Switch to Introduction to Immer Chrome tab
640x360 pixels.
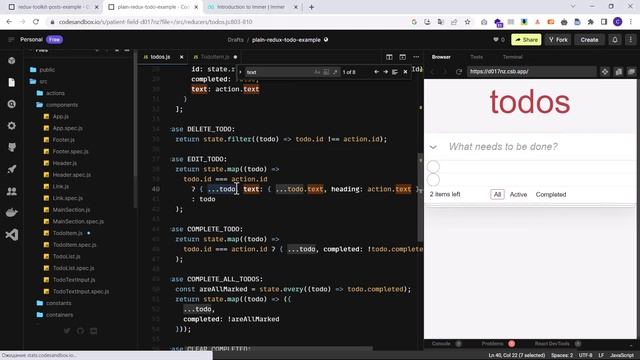(x=251, y=7)
